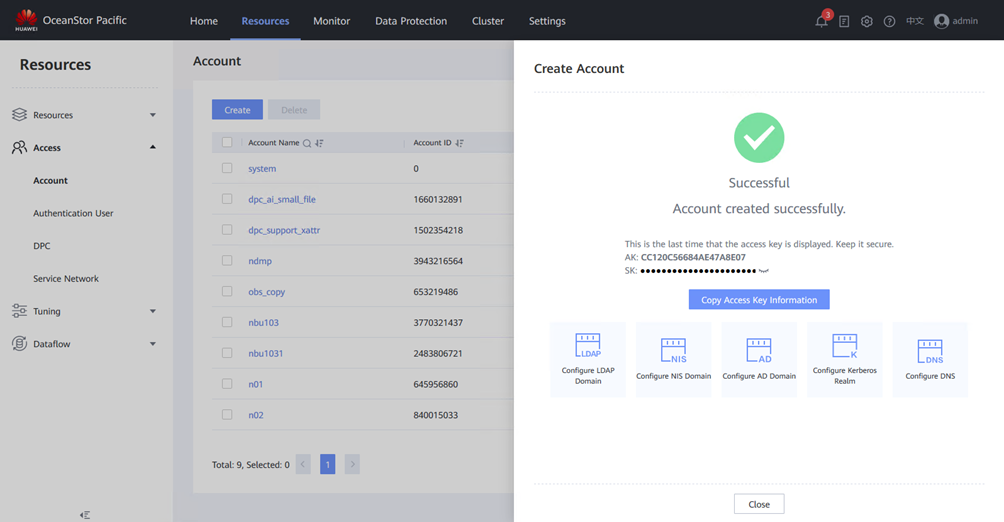Reveal the secret key with eye icon

coord(764,271)
